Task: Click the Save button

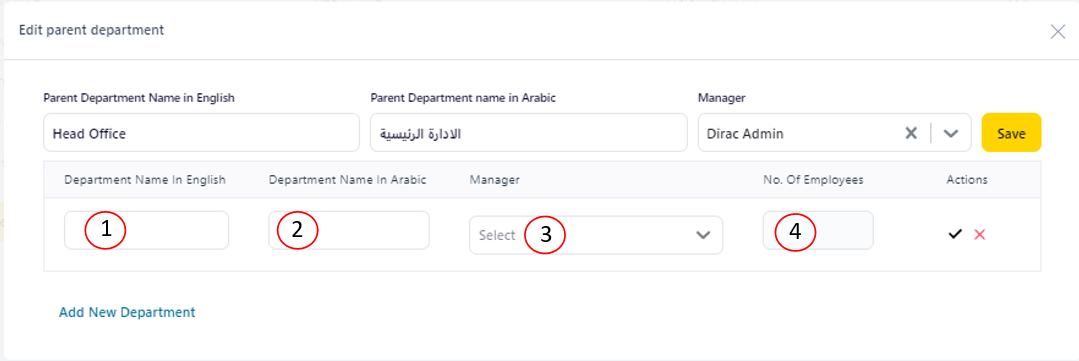Action: (1011, 133)
